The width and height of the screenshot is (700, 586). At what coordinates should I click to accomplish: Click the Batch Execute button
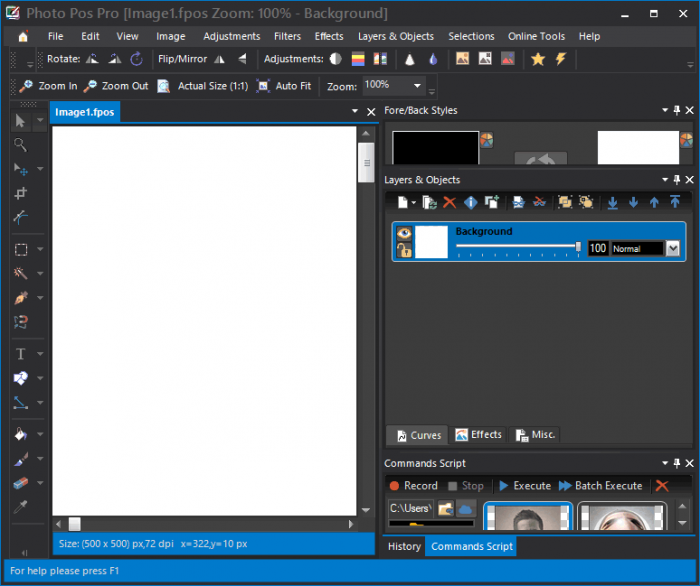click(600, 486)
